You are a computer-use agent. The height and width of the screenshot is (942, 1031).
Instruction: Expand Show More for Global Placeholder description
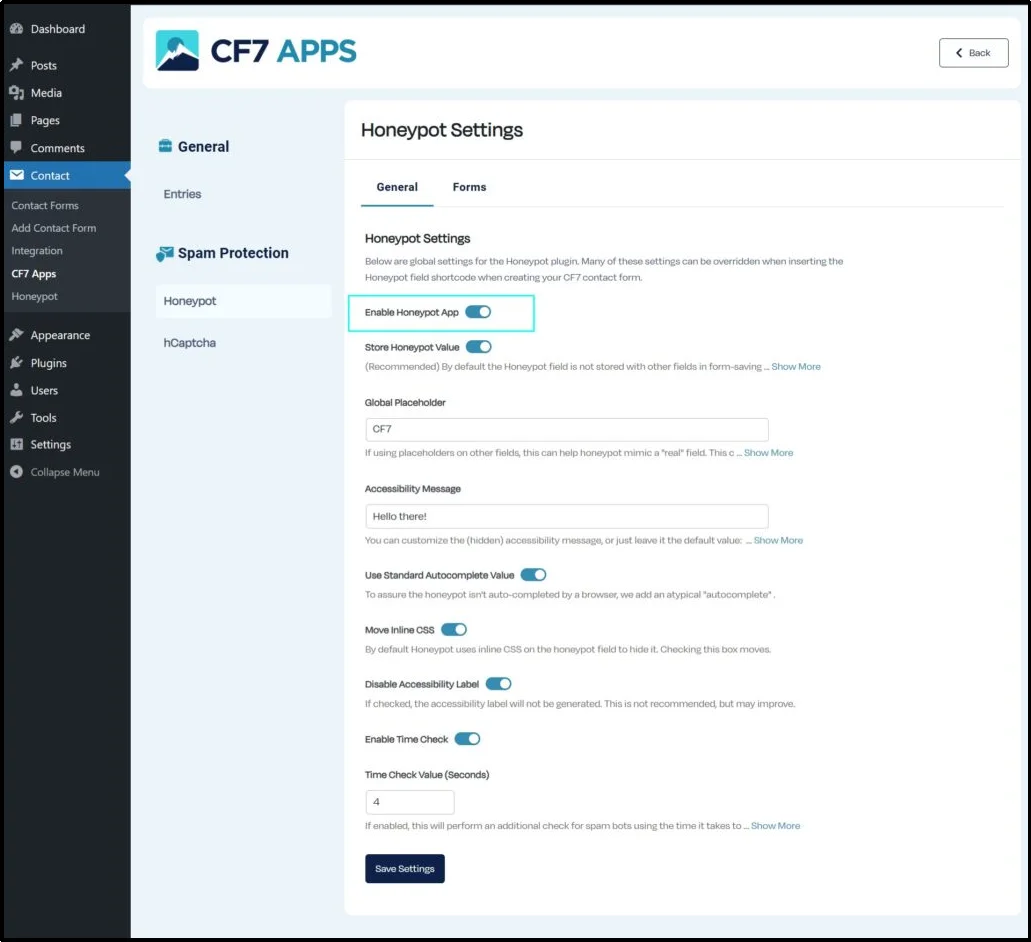(x=769, y=452)
